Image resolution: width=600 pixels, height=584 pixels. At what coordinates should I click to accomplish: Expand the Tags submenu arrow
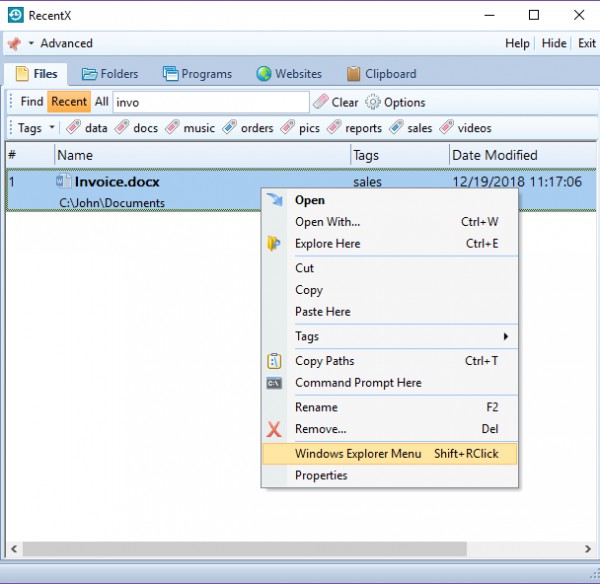pos(506,336)
